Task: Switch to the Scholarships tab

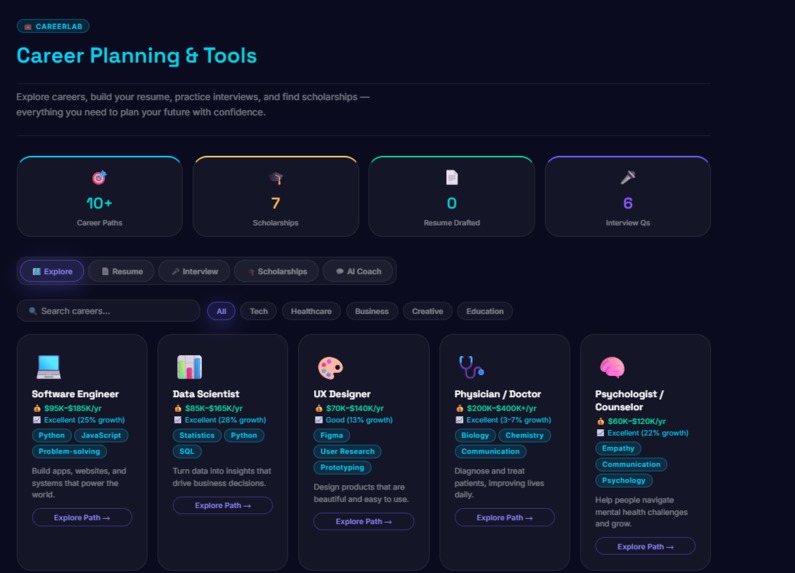Action: pos(276,271)
